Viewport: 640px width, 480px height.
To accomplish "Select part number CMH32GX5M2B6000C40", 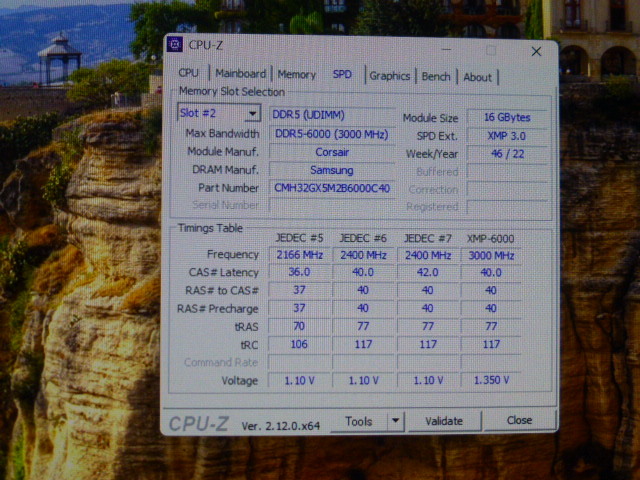I will tap(331, 188).
